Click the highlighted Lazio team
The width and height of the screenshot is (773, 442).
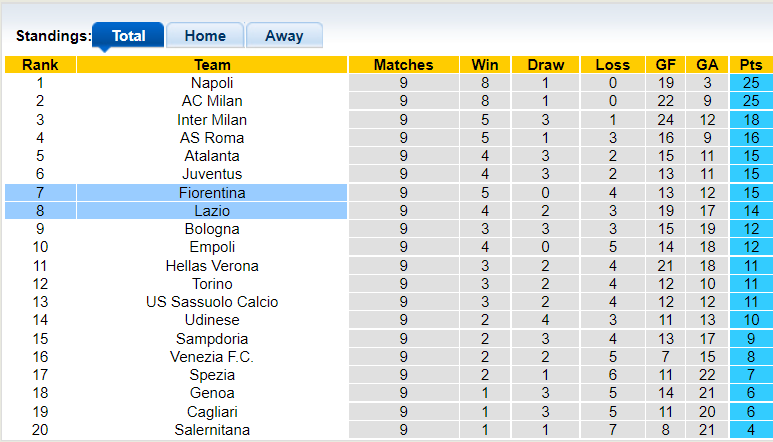[212, 211]
